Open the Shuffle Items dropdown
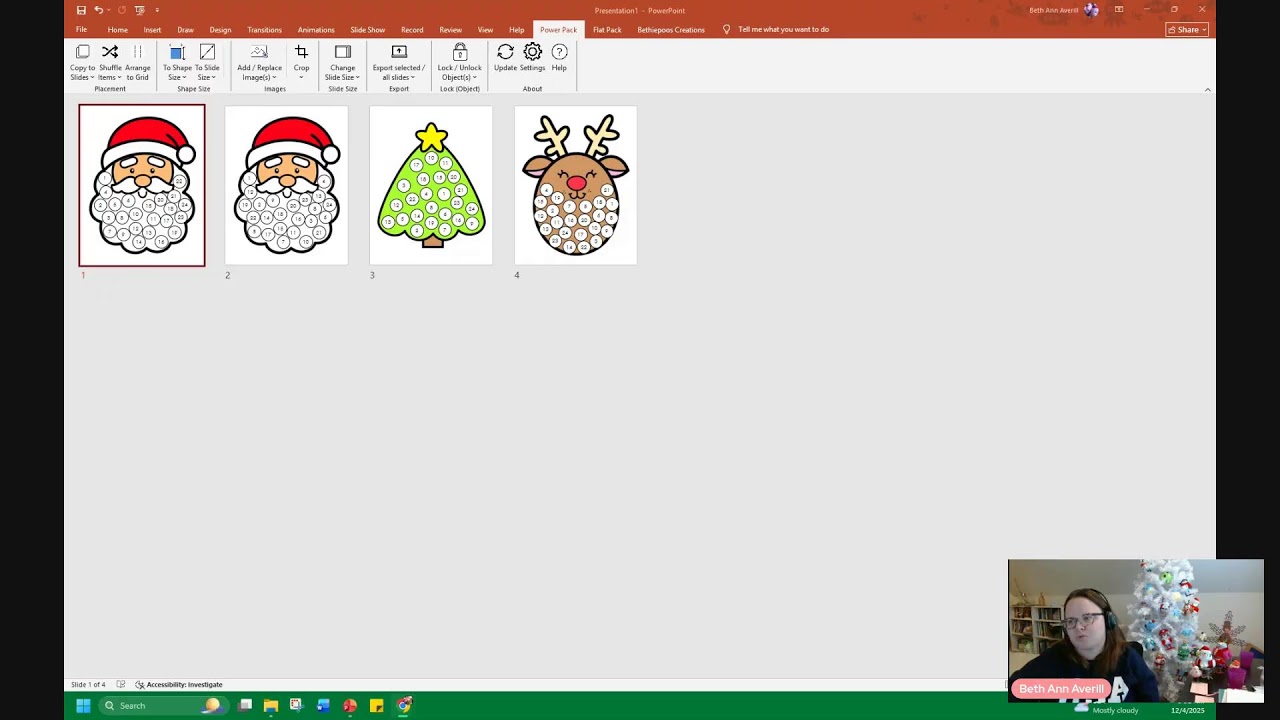Image resolution: width=1280 pixels, height=720 pixels. click(110, 63)
